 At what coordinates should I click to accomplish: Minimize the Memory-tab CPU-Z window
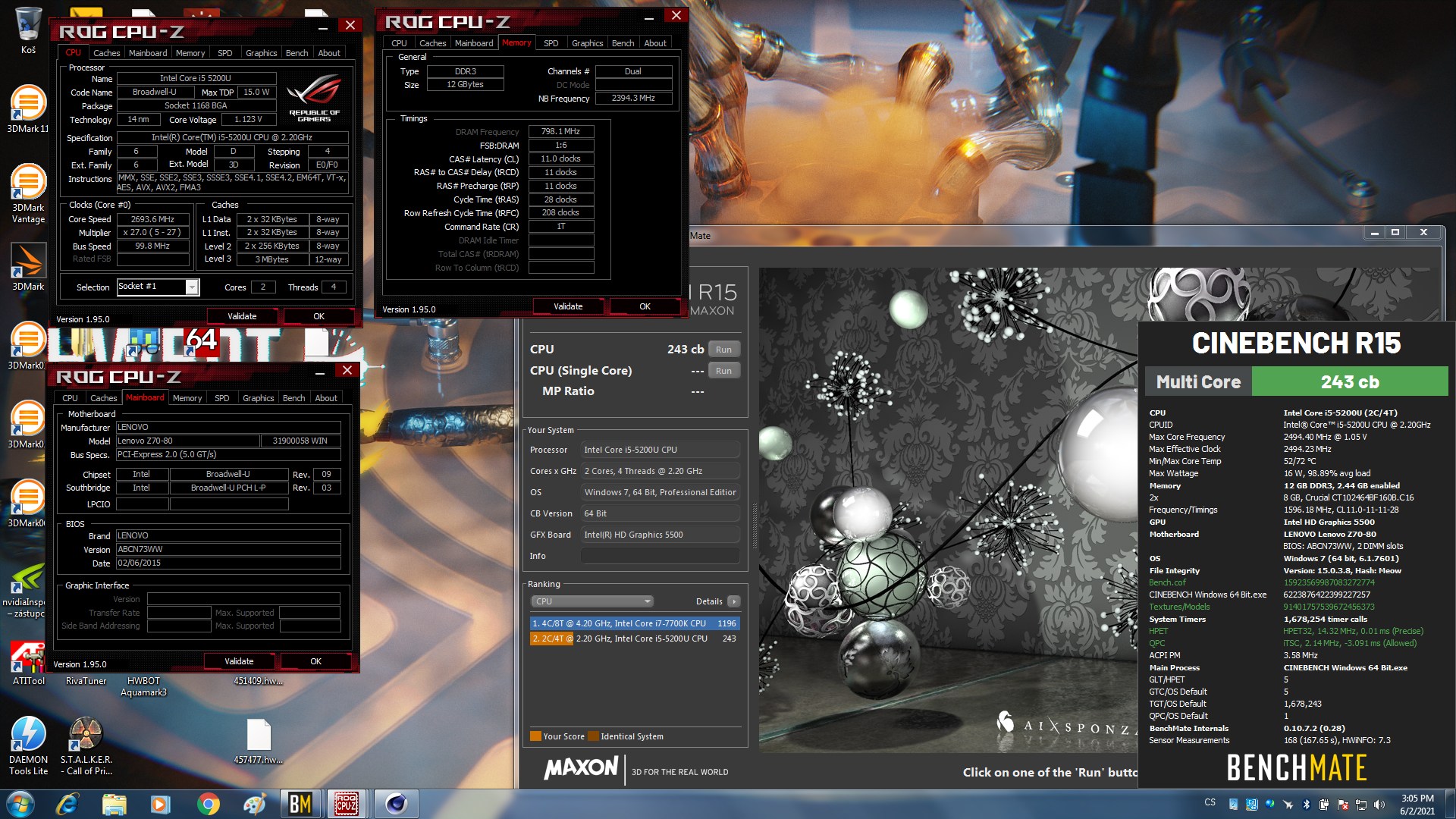pos(649,17)
